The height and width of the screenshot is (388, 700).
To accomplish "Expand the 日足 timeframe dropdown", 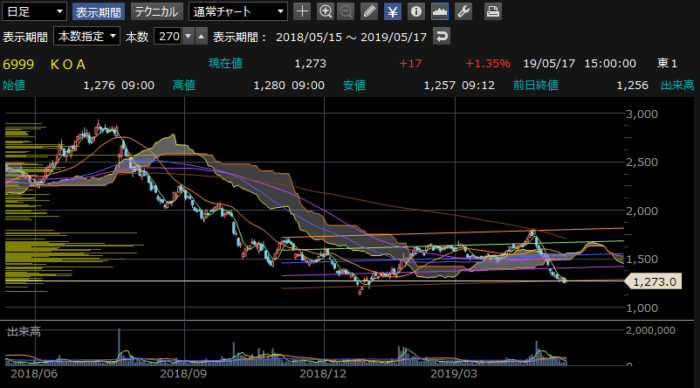I will click(x=34, y=12).
